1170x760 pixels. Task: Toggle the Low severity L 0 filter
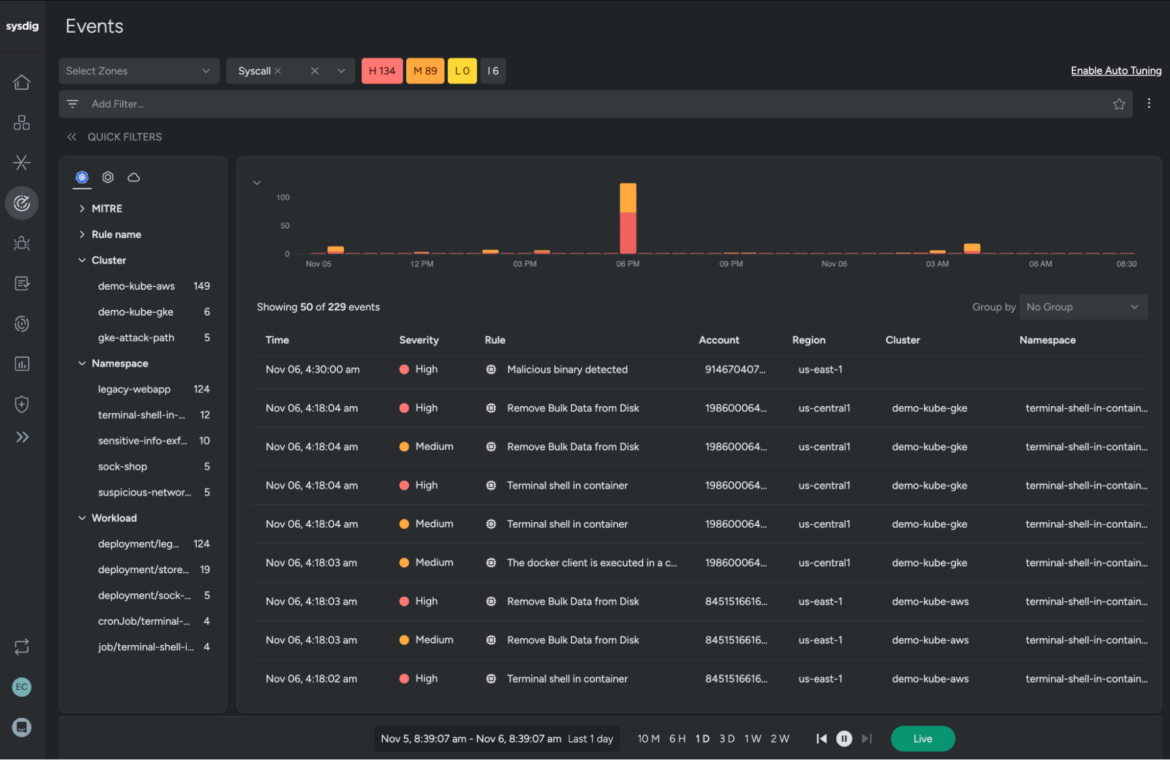click(462, 71)
